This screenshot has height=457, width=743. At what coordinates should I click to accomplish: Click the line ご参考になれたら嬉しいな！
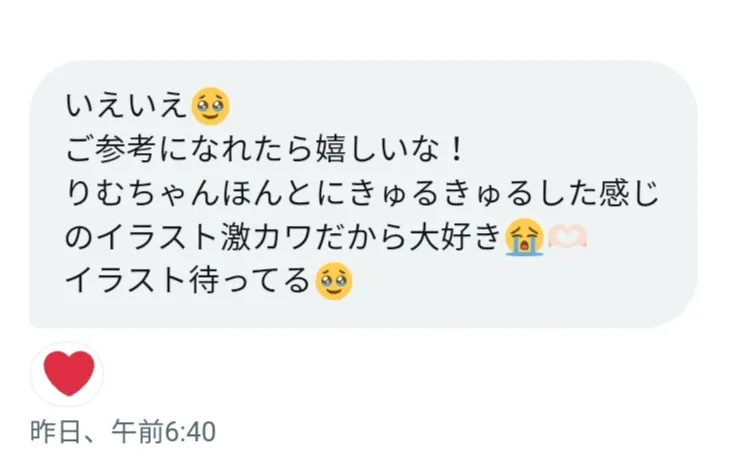click(x=265, y=149)
